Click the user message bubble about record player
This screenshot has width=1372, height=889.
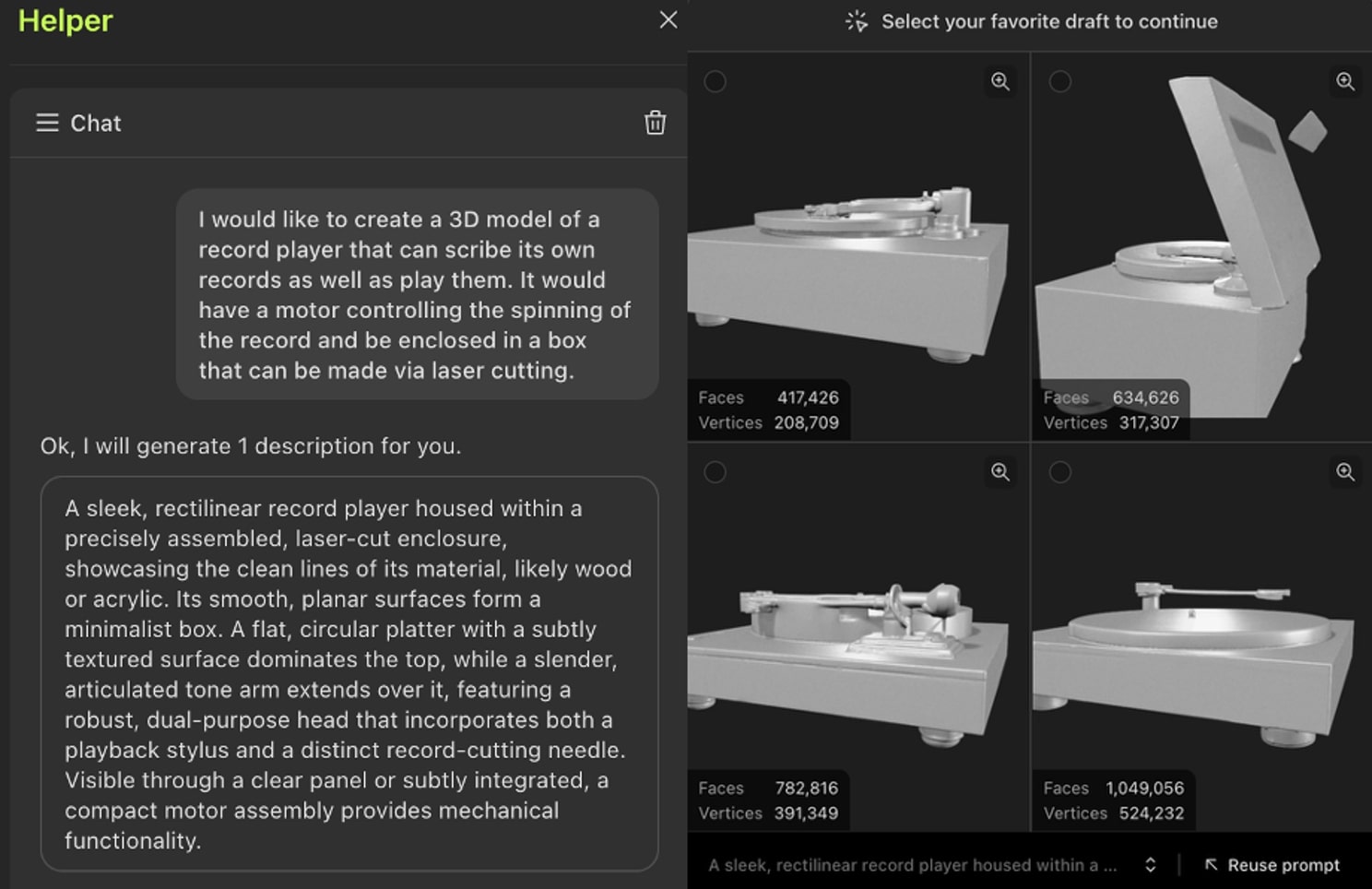pos(417,294)
